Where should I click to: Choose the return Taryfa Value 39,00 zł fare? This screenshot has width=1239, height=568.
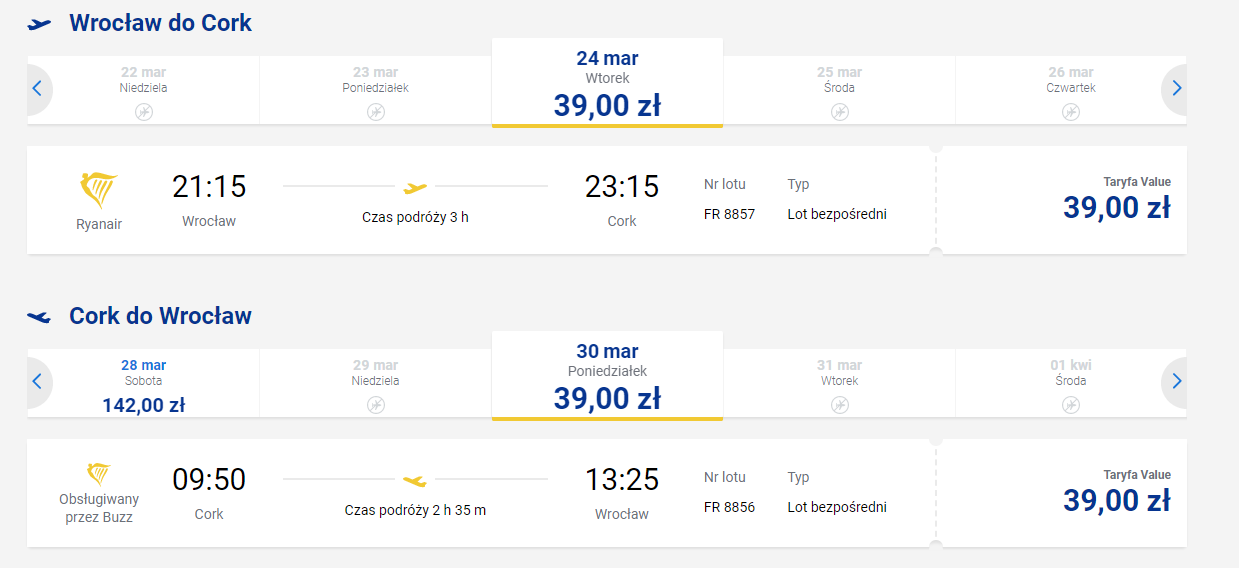[1062, 493]
